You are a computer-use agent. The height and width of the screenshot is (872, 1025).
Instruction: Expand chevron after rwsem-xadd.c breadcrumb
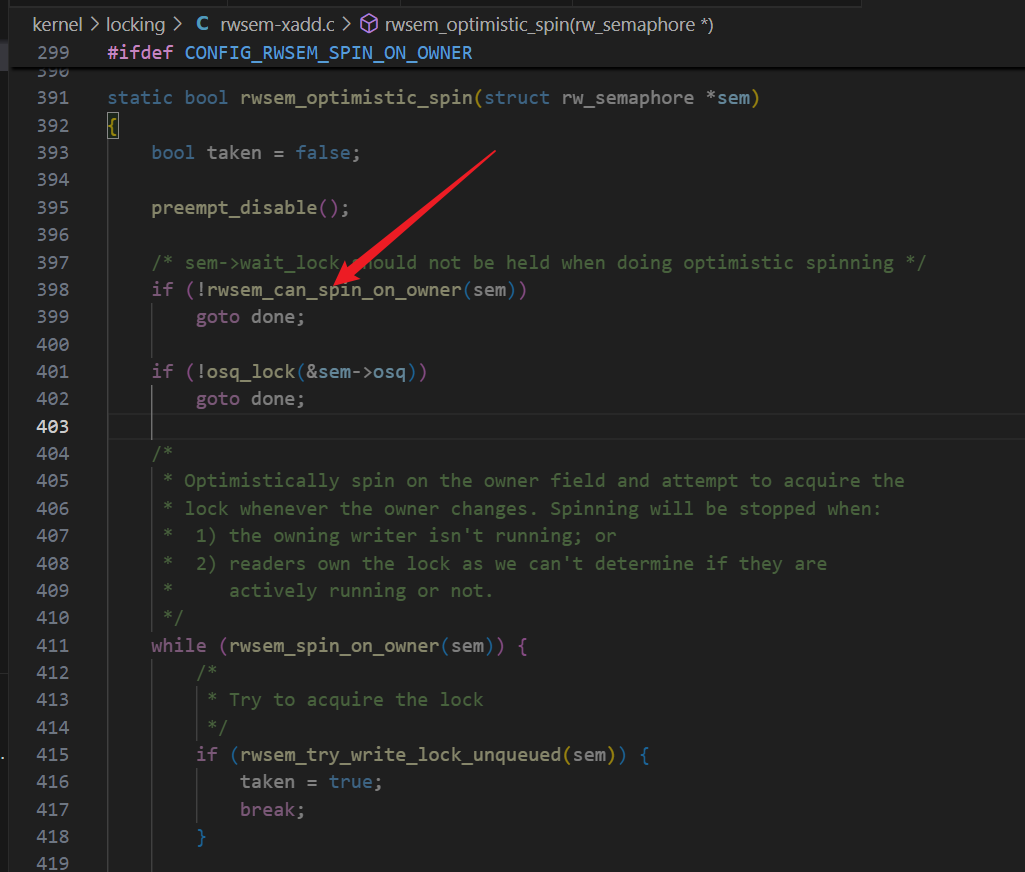click(346, 25)
